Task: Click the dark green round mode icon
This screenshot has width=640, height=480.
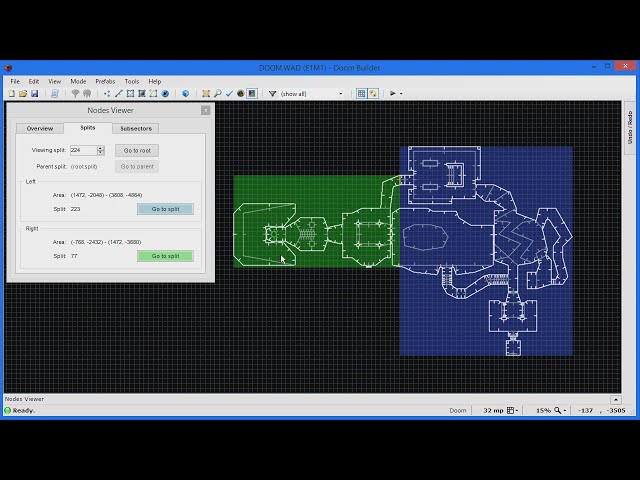Action: (x=240, y=94)
